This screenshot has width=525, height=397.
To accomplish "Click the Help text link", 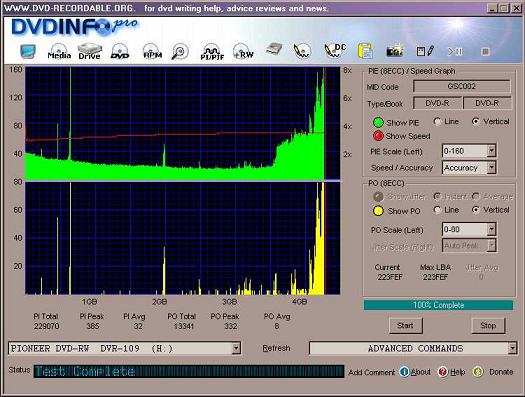I will click(458, 372).
